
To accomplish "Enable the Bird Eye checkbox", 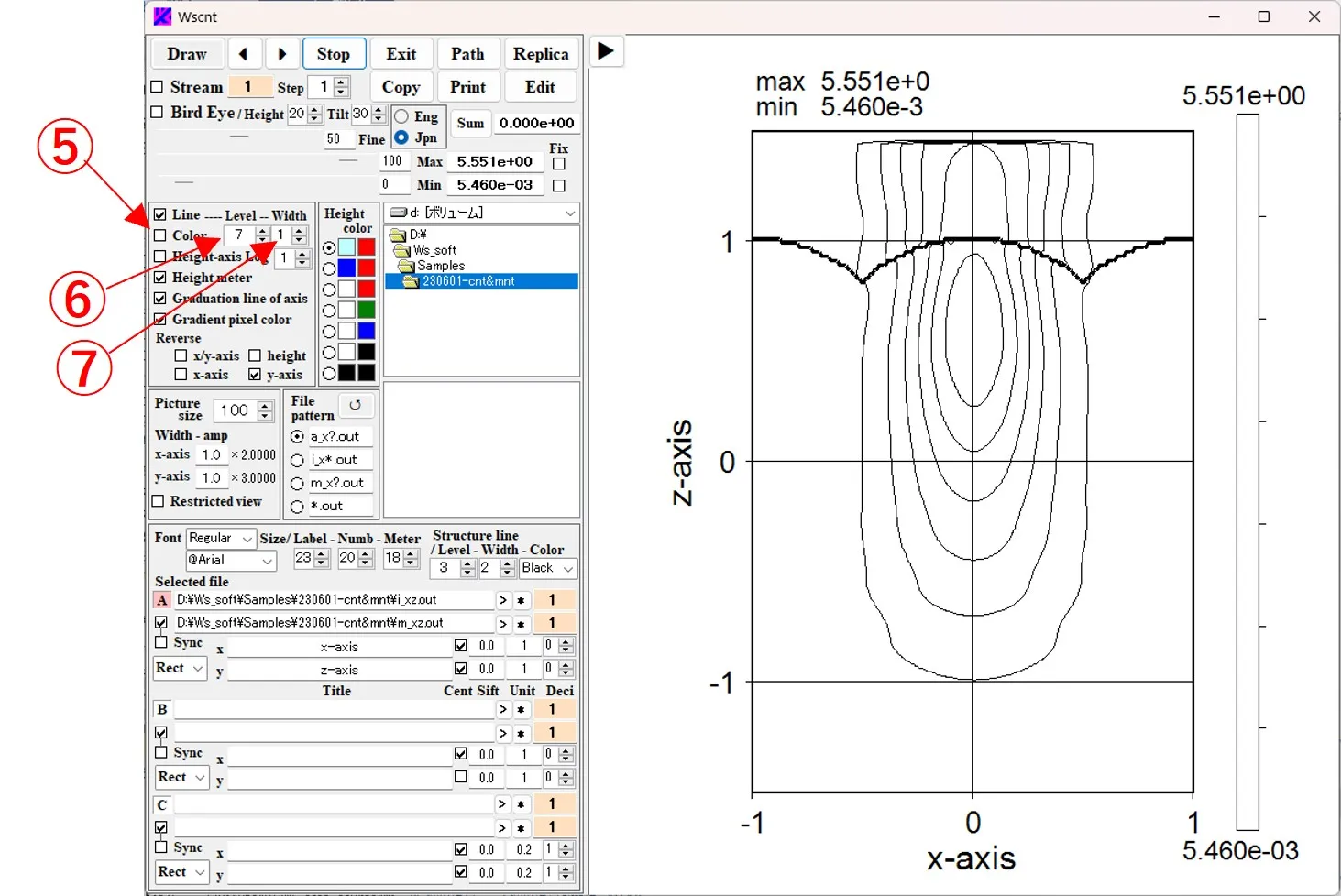I will pyautogui.click(x=158, y=112).
